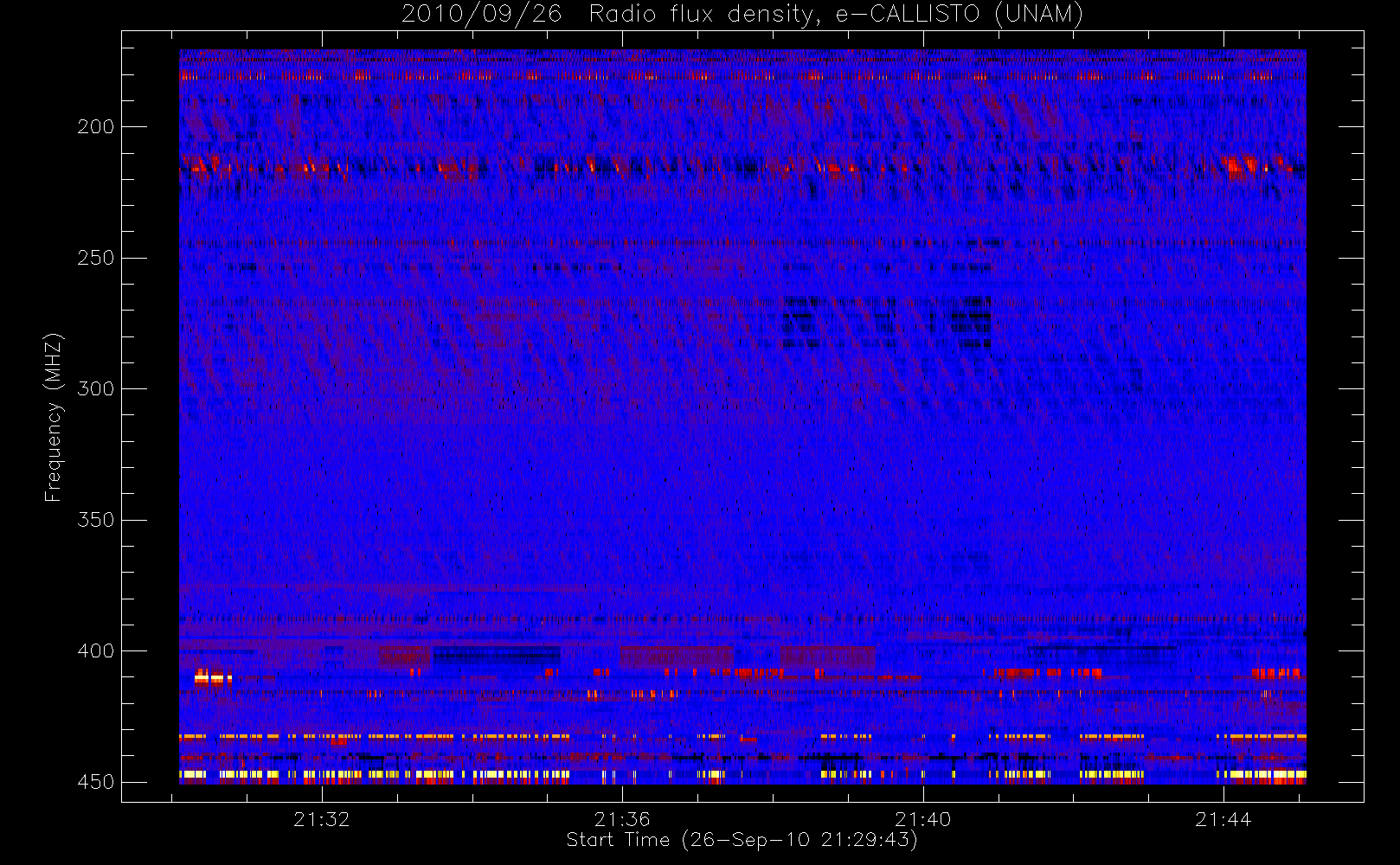
Task: Click the 21:36 time tick label
Action: (622, 819)
